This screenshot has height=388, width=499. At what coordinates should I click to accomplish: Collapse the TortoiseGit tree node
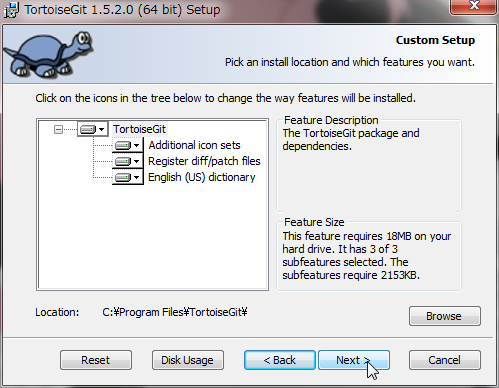(58, 129)
